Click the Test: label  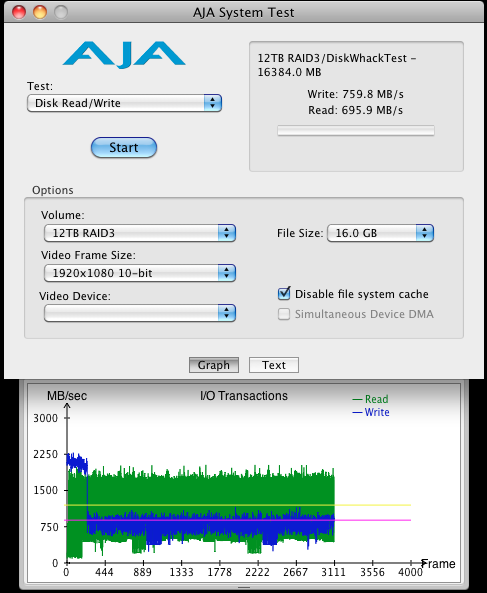(40, 86)
